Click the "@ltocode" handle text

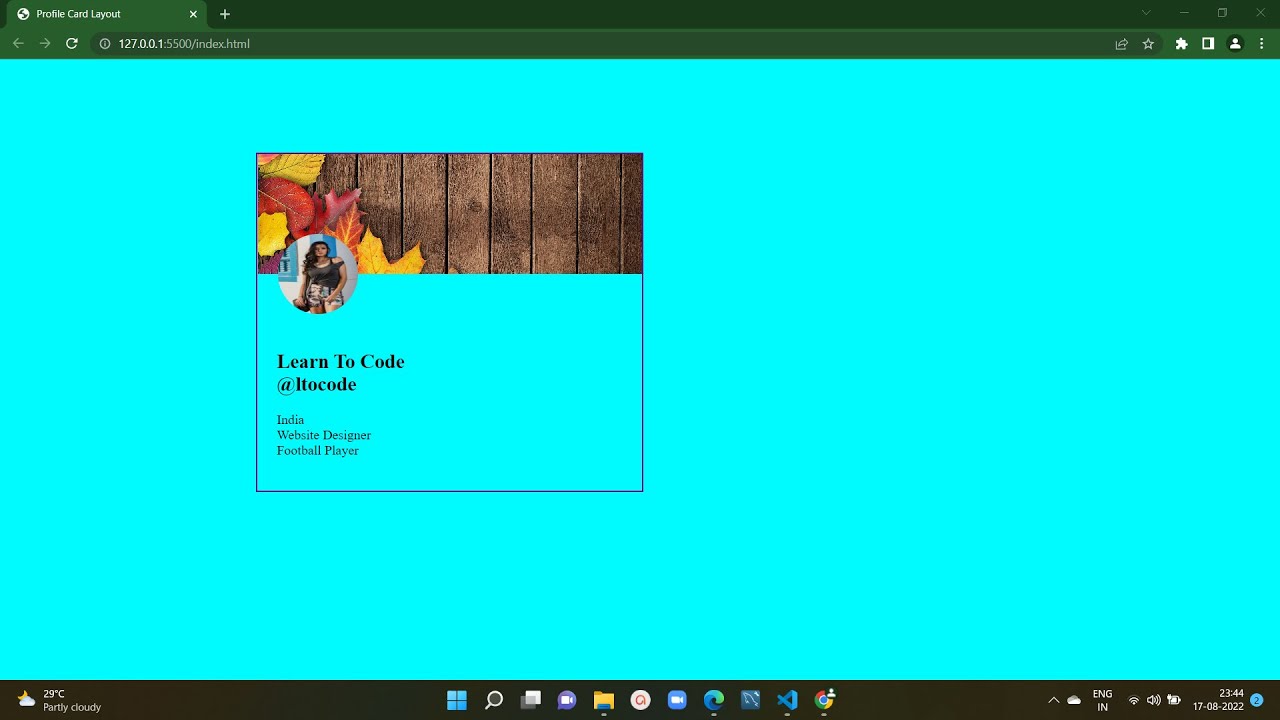pyautogui.click(x=317, y=385)
